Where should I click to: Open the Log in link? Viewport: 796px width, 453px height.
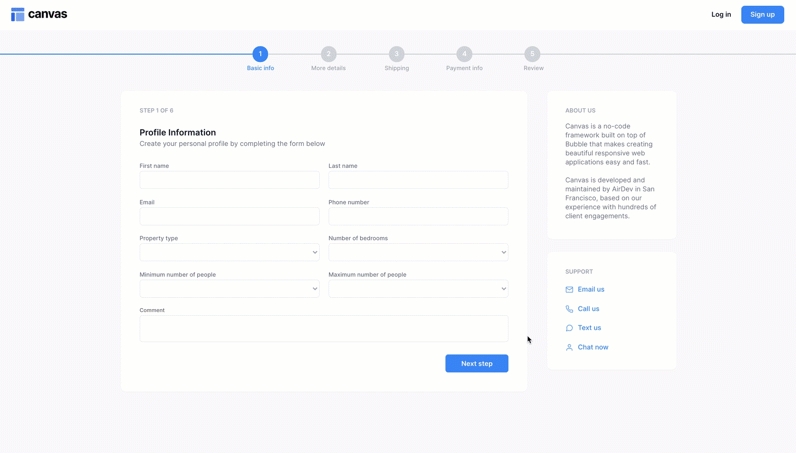pyautogui.click(x=721, y=15)
